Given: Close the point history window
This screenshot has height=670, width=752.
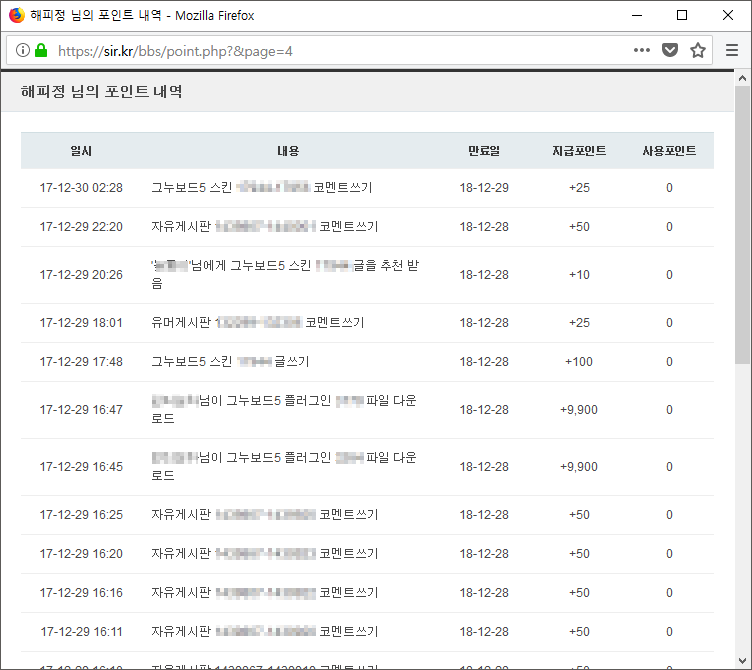Looking at the screenshot, I should [x=728, y=15].
